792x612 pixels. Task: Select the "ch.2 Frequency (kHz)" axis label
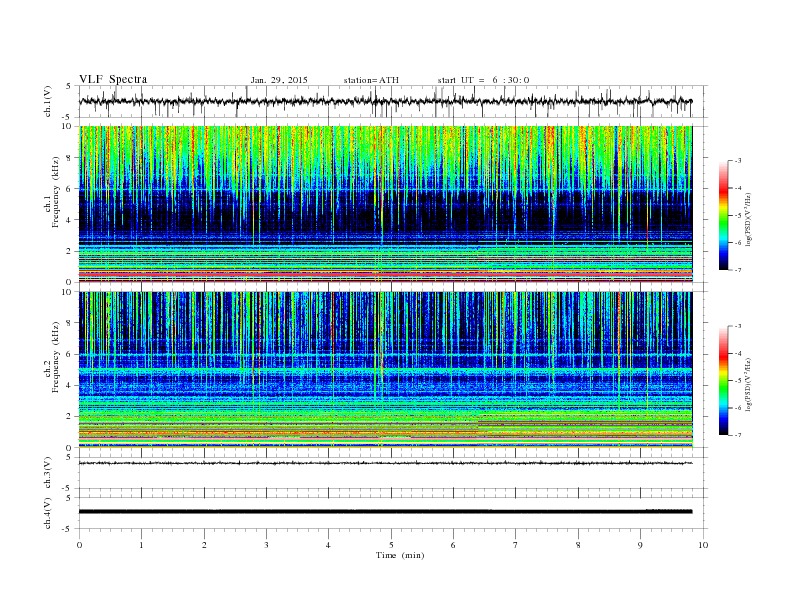pos(52,357)
